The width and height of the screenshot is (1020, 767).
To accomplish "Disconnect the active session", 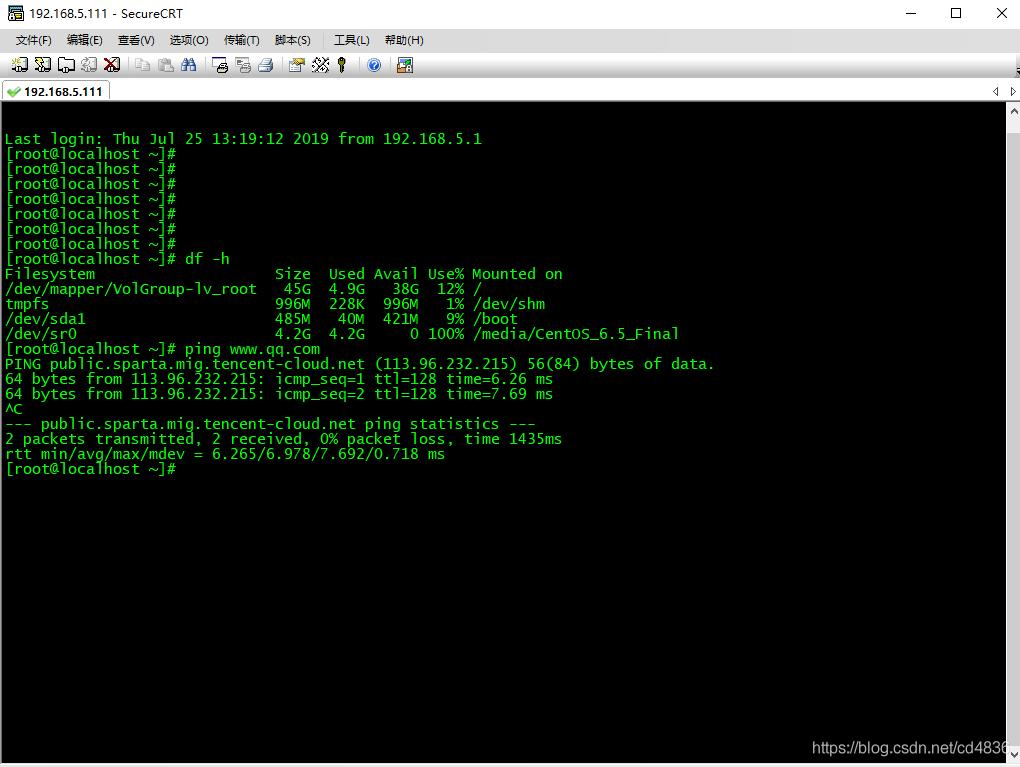I will click(112, 65).
